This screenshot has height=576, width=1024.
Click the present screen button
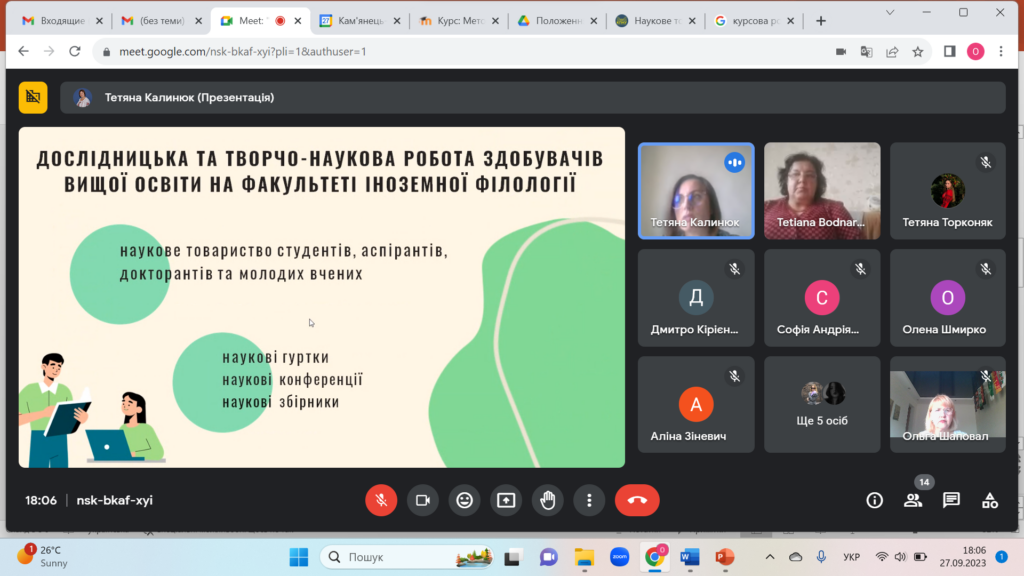[x=506, y=500]
